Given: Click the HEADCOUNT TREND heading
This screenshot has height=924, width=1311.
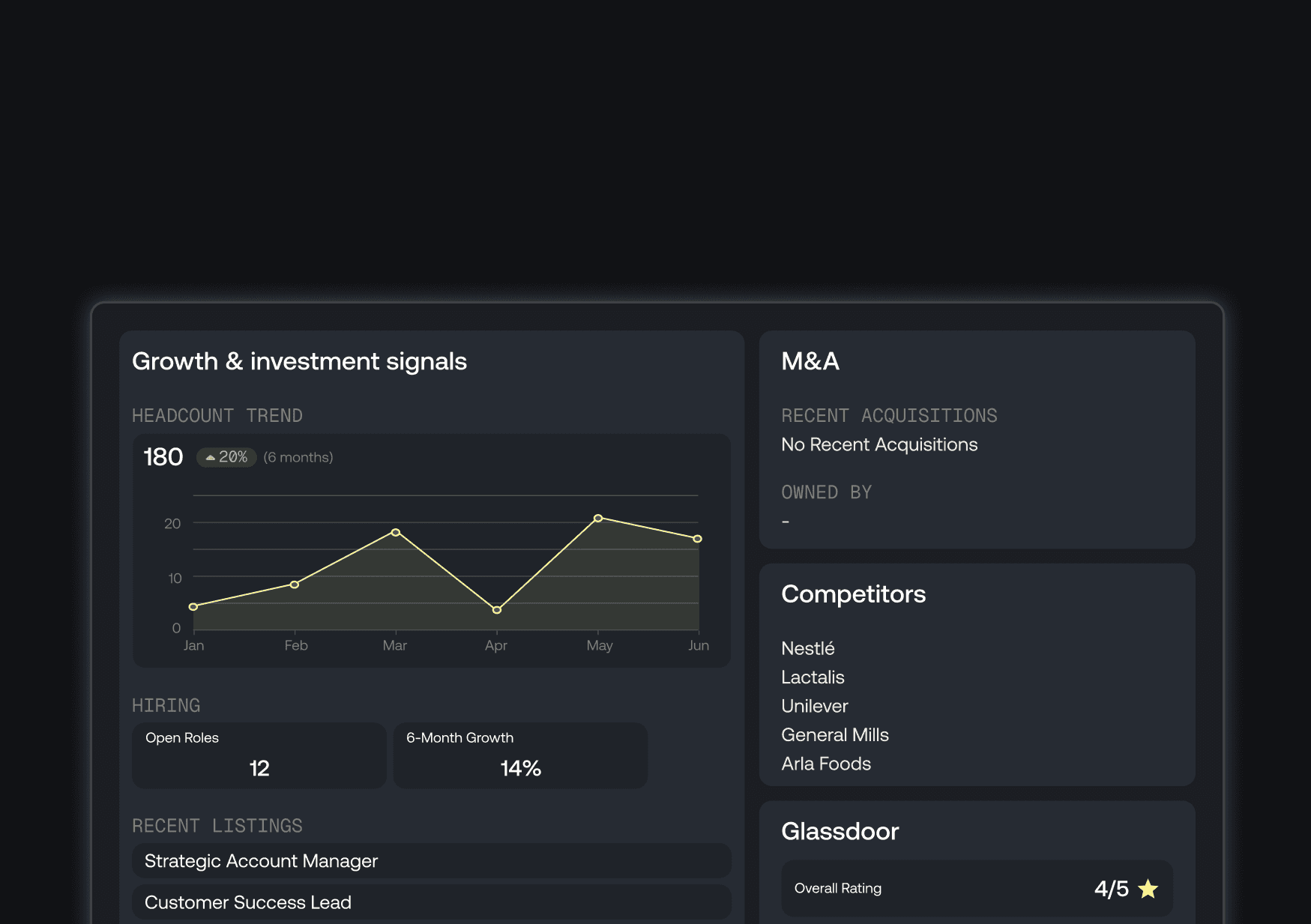Looking at the screenshot, I should [217, 416].
